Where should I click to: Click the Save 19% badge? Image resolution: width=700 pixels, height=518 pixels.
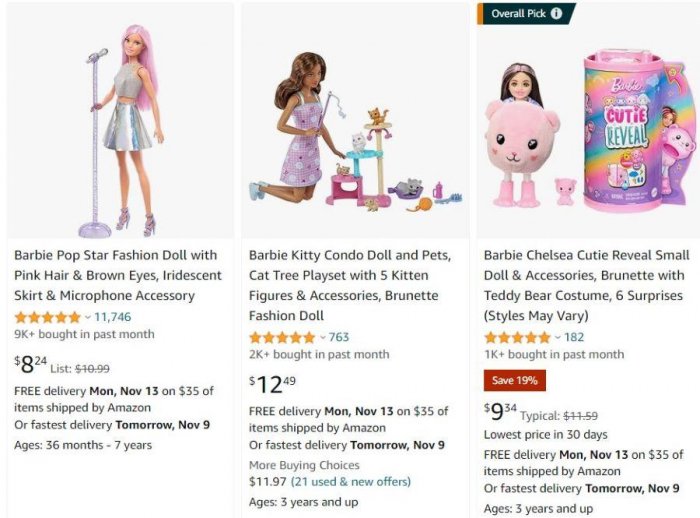[x=514, y=380]
